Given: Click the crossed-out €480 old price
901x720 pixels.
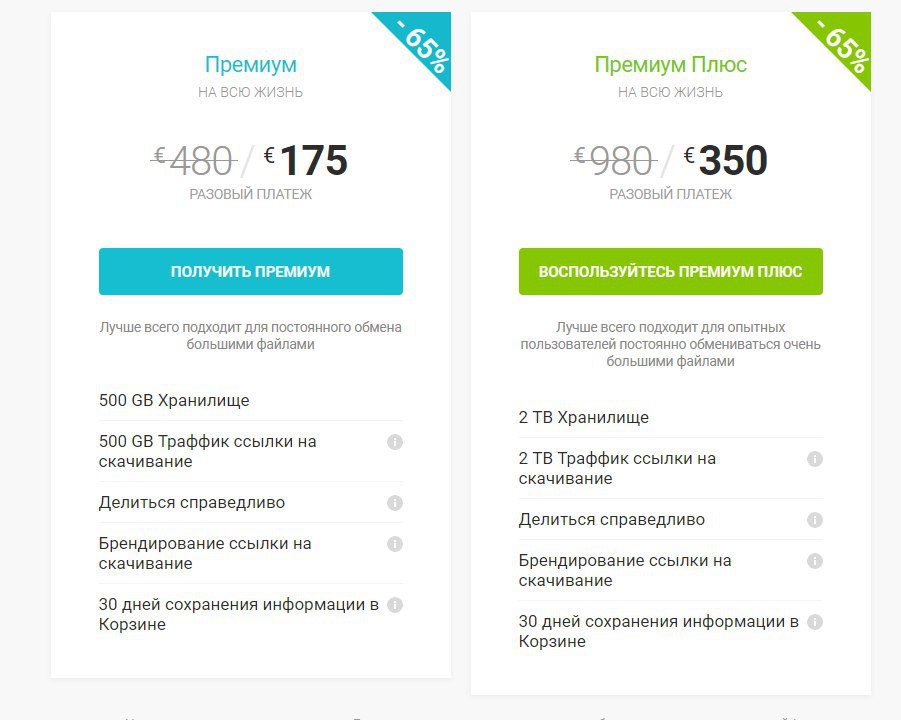Looking at the screenshot, I should coord(194,160).
